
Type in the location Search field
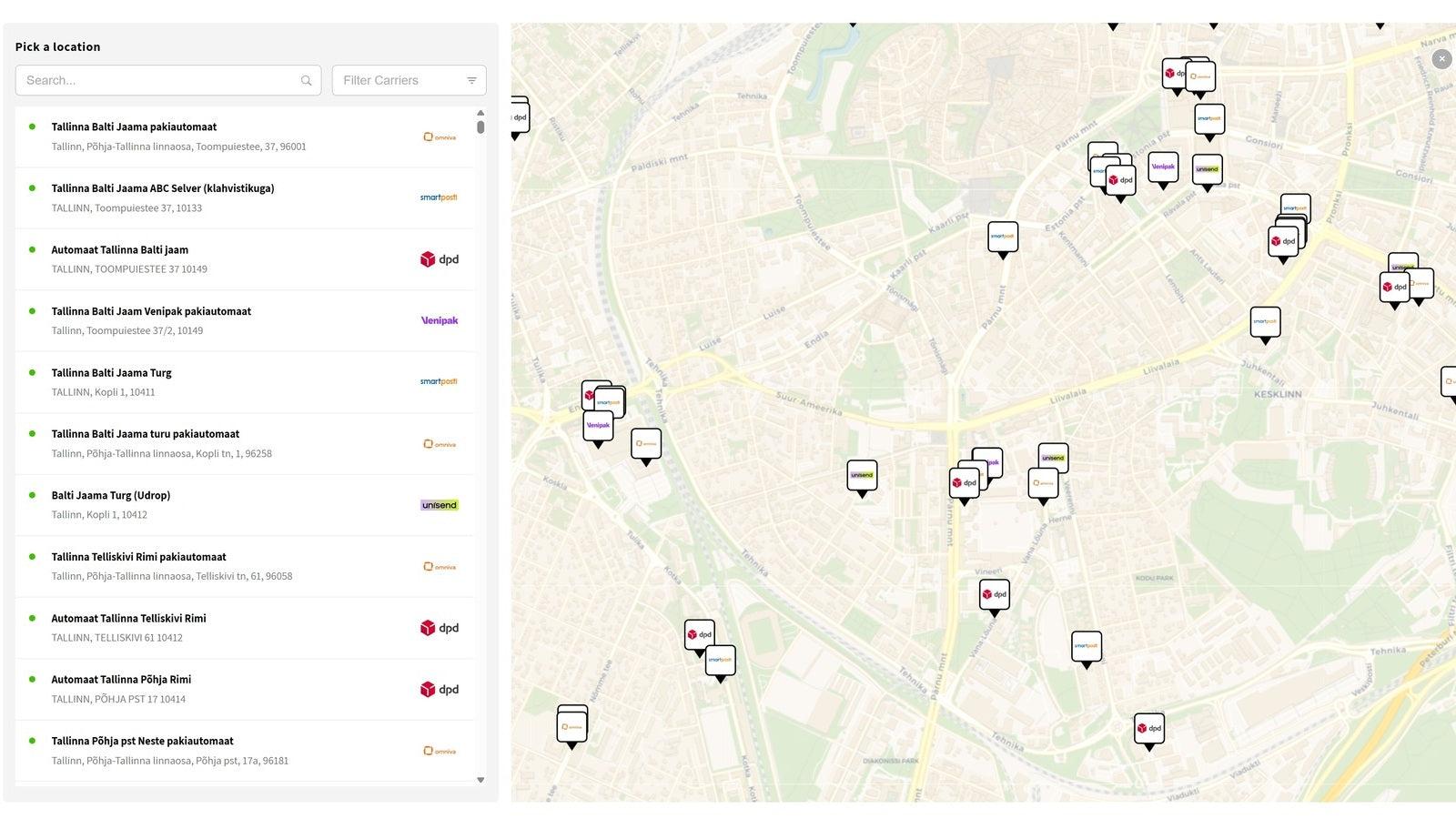(159, 80)
